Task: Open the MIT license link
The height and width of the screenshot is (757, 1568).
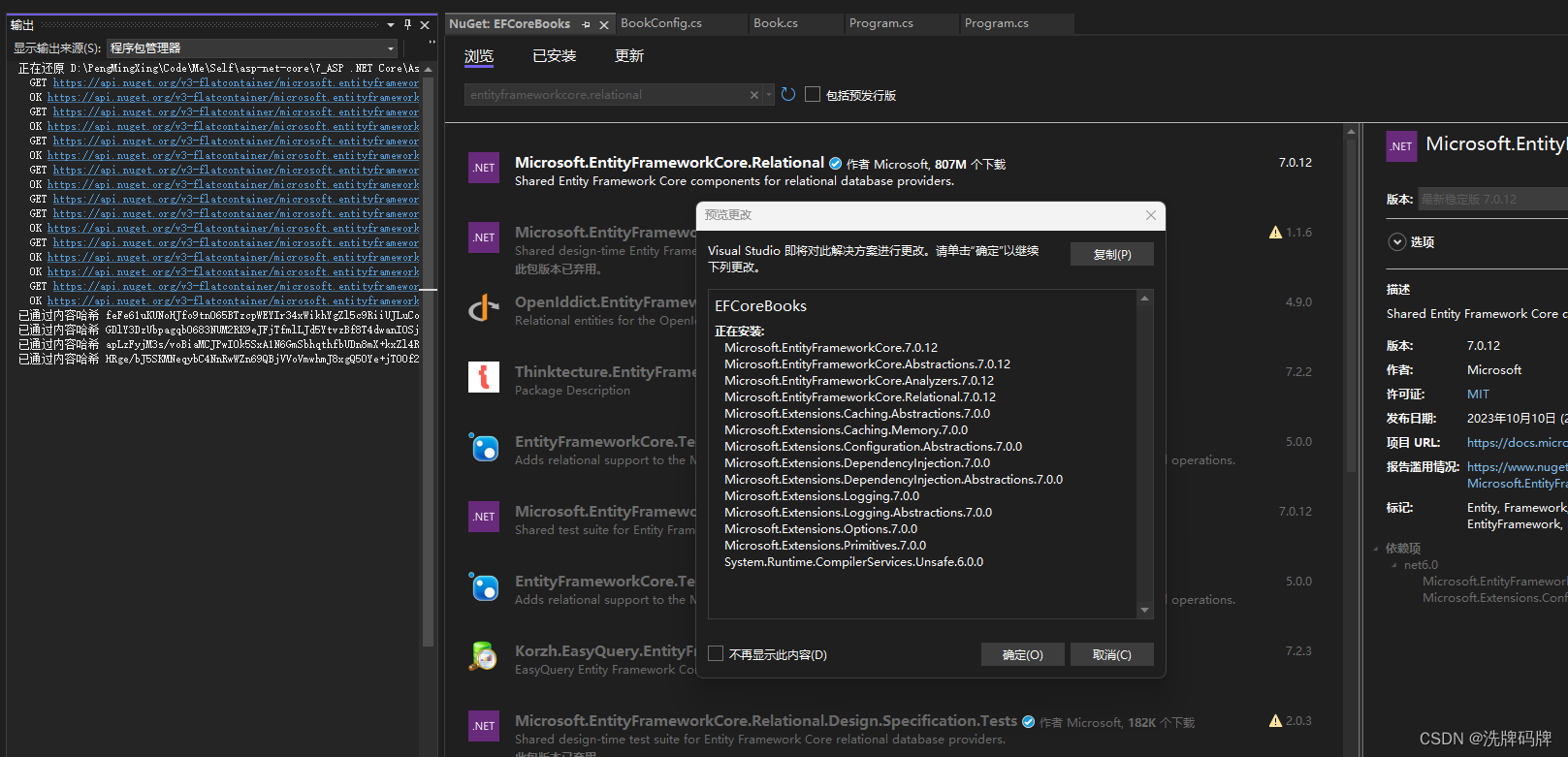Action: coord(1478,394)
